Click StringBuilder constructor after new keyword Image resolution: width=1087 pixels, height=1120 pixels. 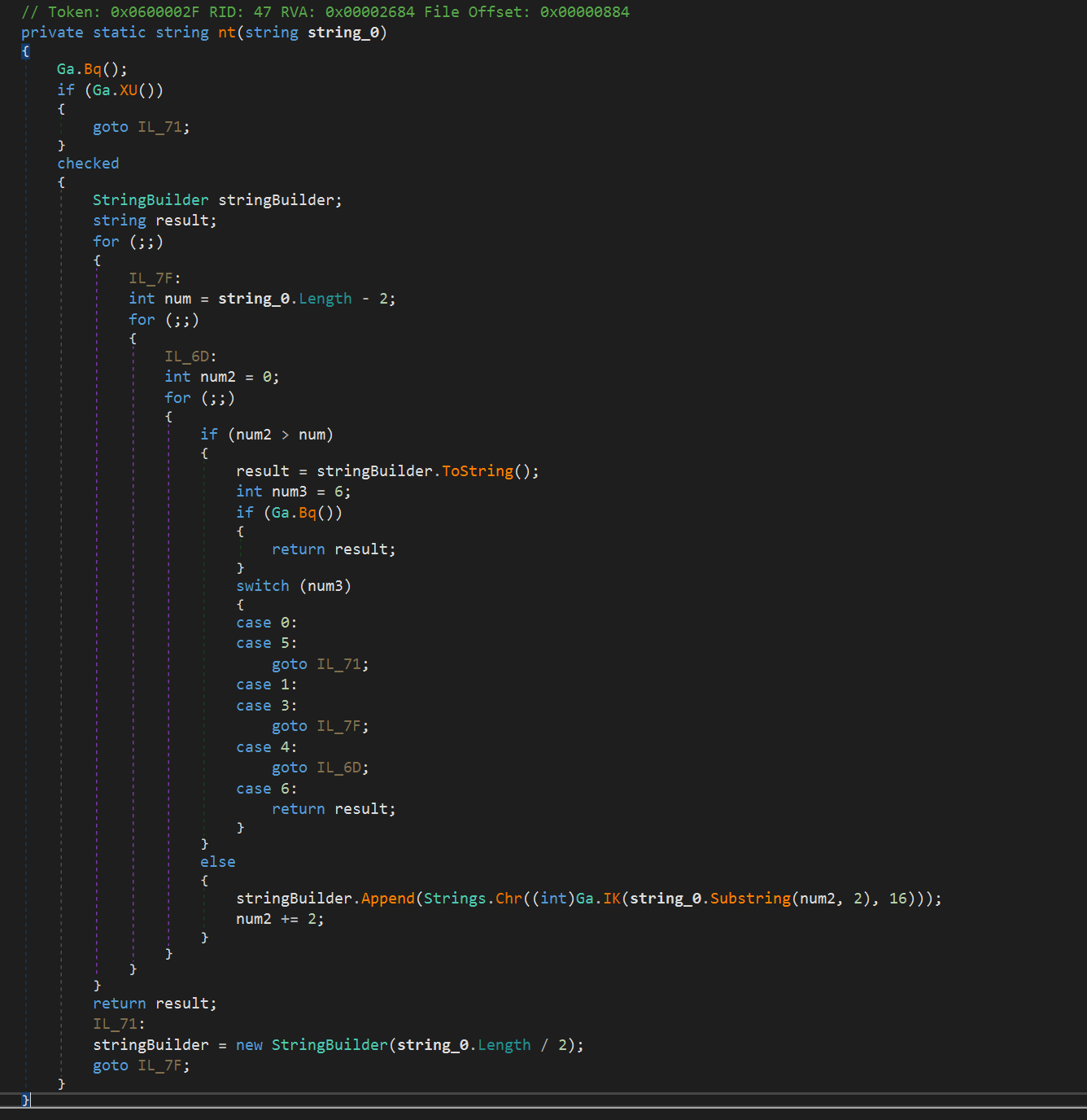point(330,1045)
